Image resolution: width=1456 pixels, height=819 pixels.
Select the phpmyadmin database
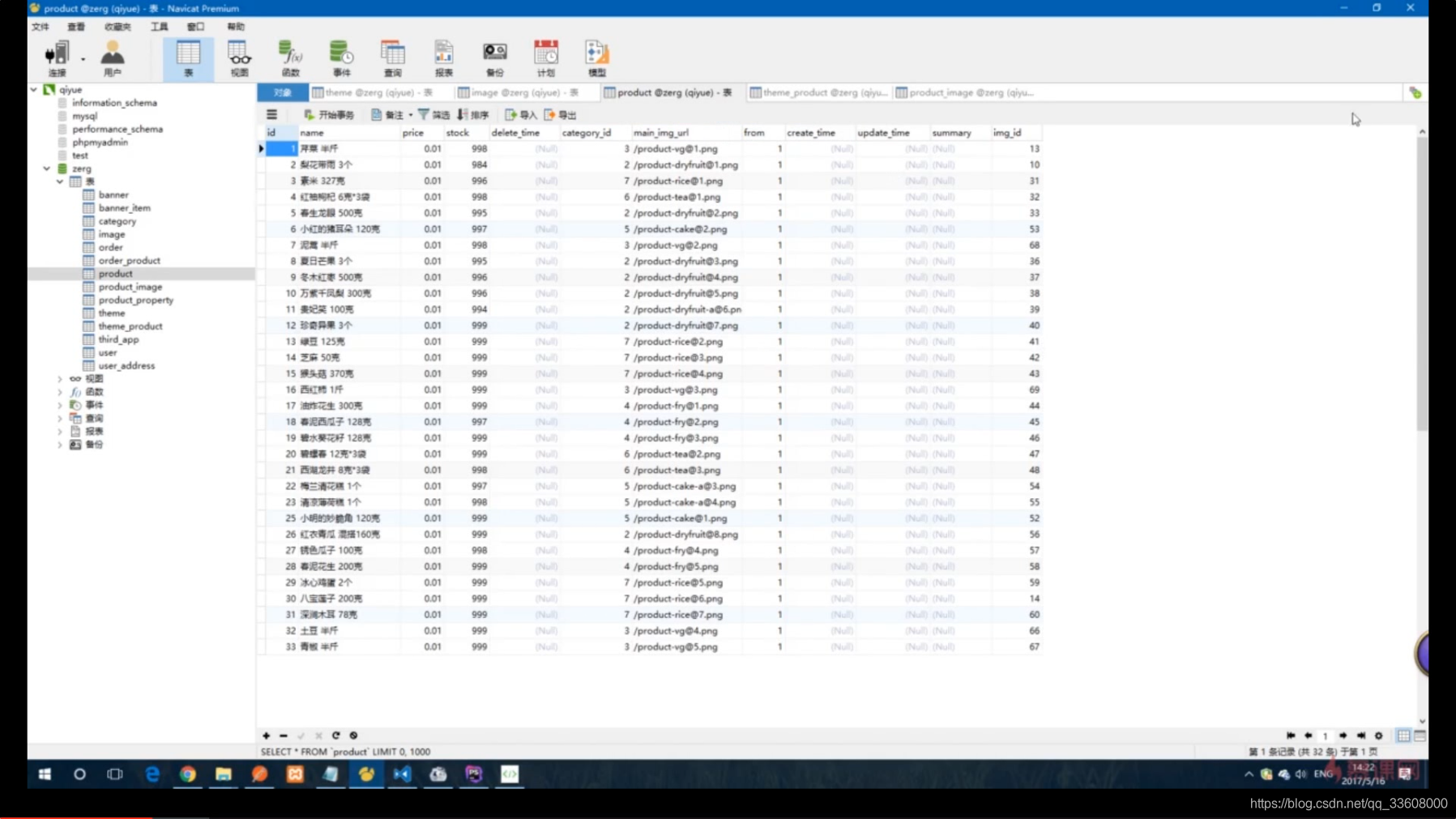(100, 142)
